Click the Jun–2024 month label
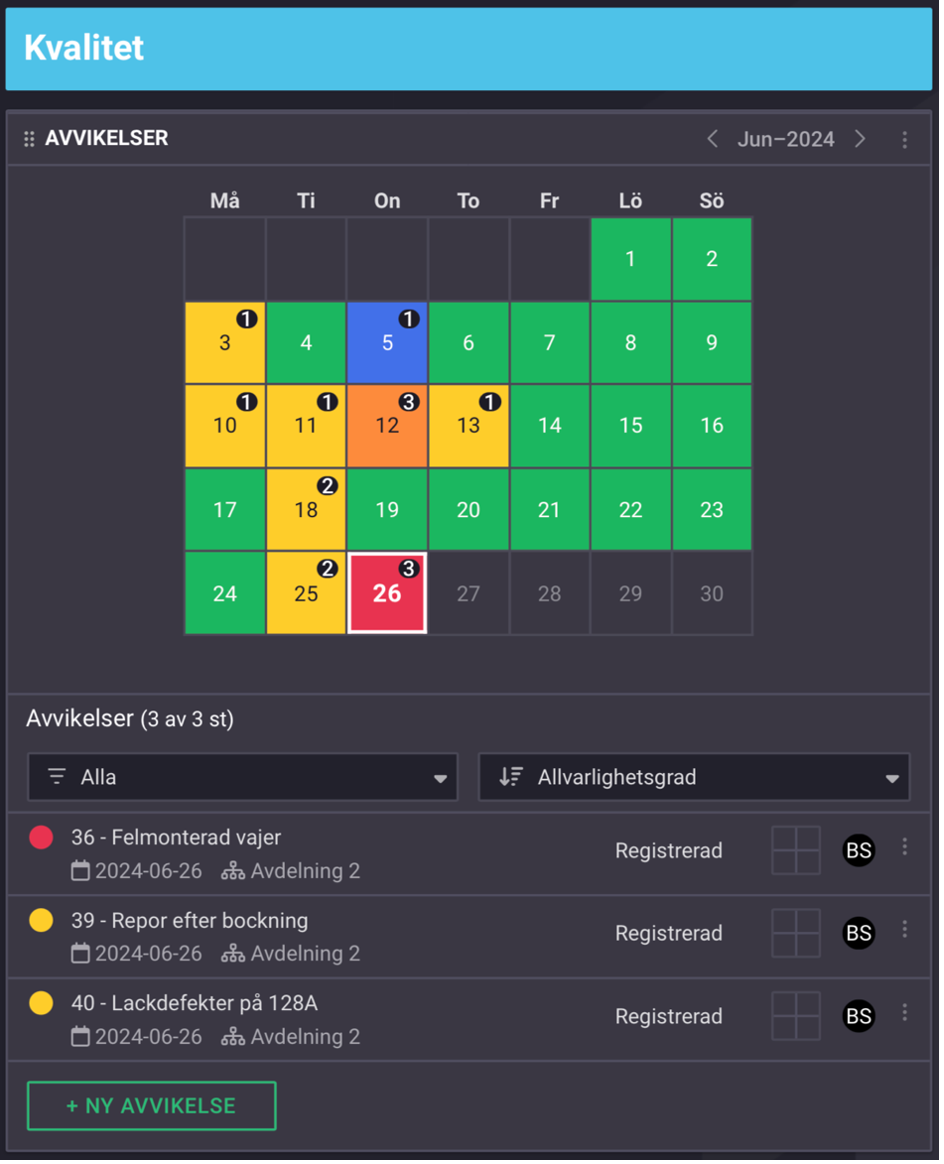Image resolution: width=944 pixels, height=1164 pixels. [786, 139]
